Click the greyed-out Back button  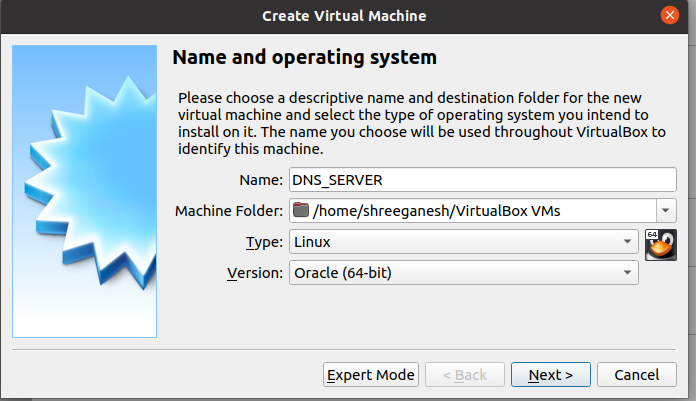pyautogui.click(x=465, y=375)
